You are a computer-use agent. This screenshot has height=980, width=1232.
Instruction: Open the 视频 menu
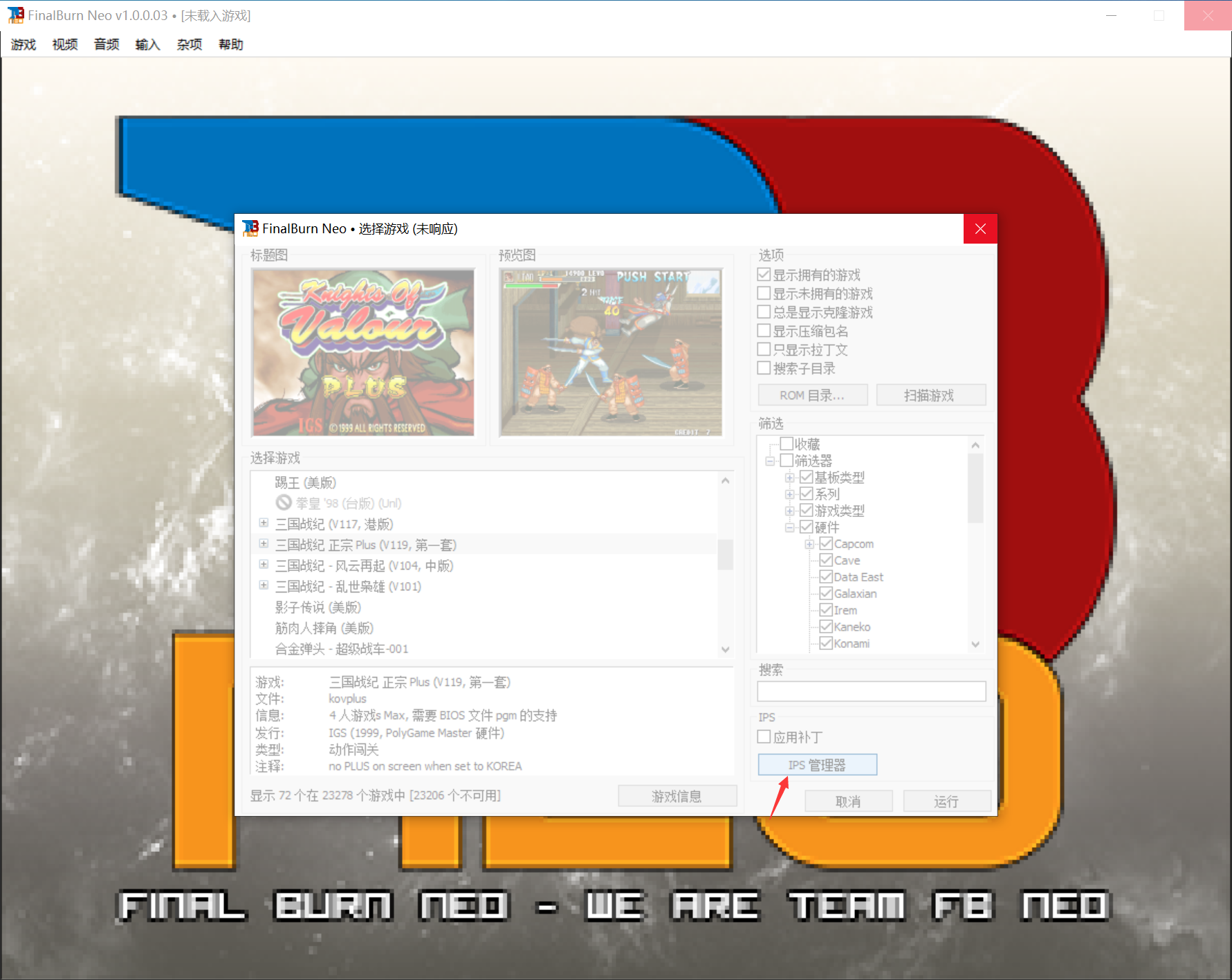[x=65, y=44]
